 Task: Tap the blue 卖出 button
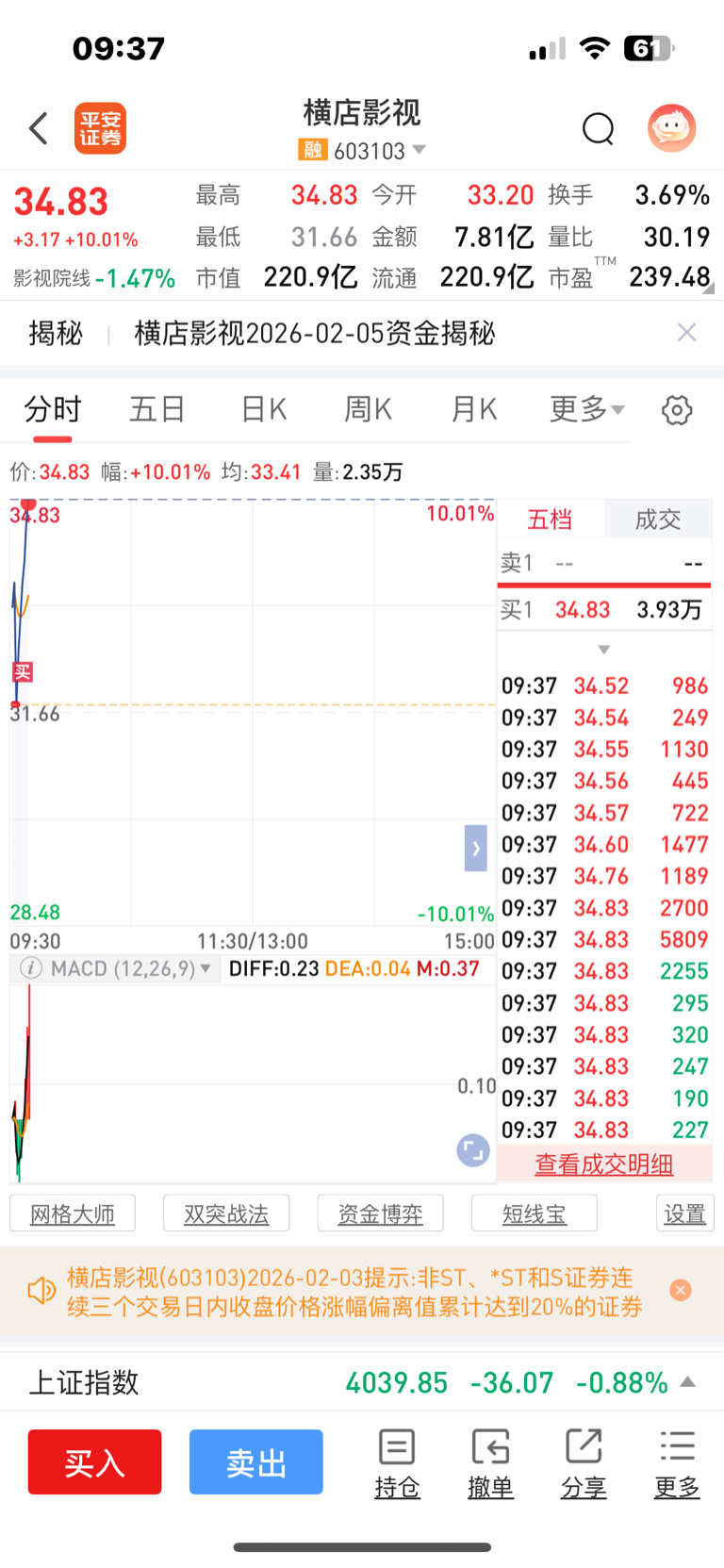click(256, 1462)
